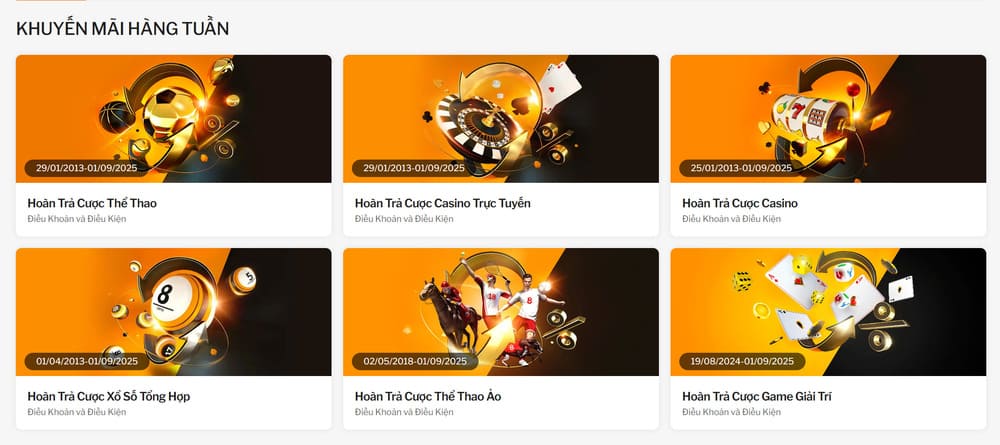This screenshot has height=445, width=1000.
Task: Click the Hoàn Trả Cược Game Giải Trí title
Action: point(756,397)
